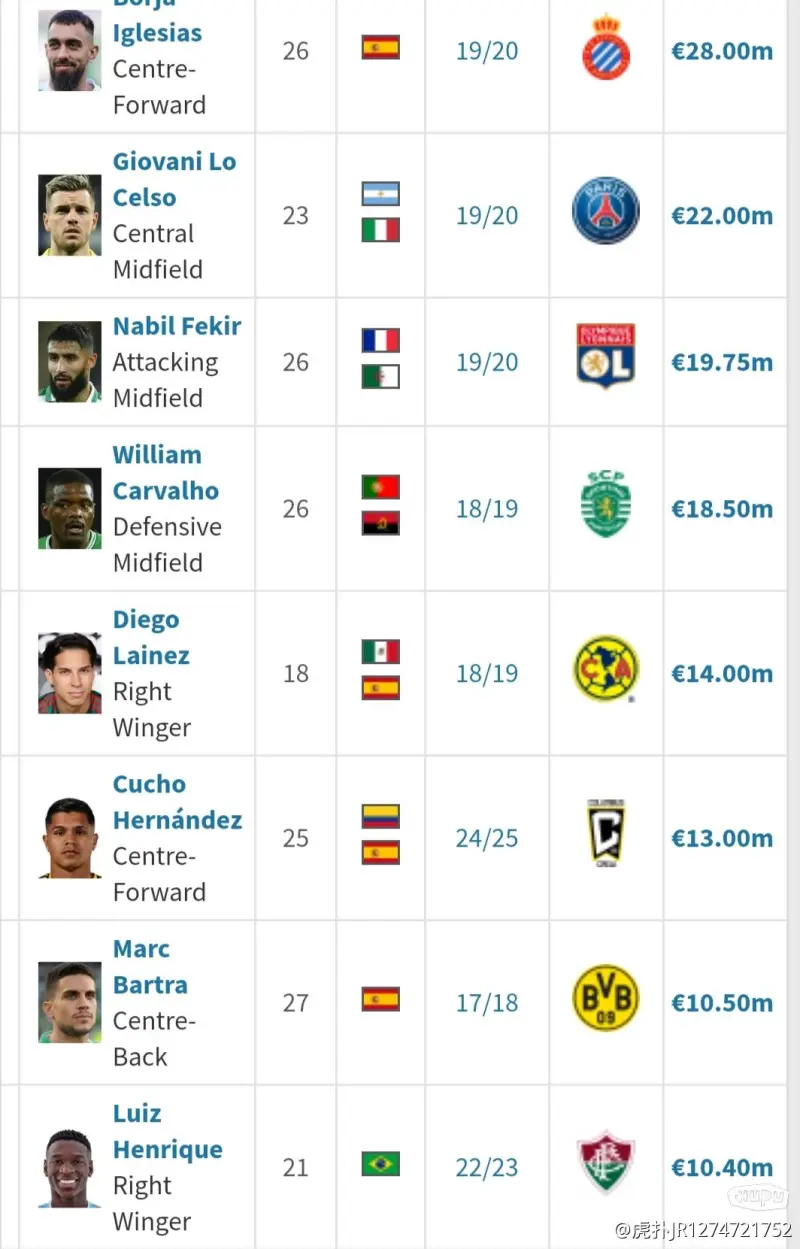800x1249 pixels.
Task: Click the Brazil flag for Luiz Henrique
Action: point(381,1164)
